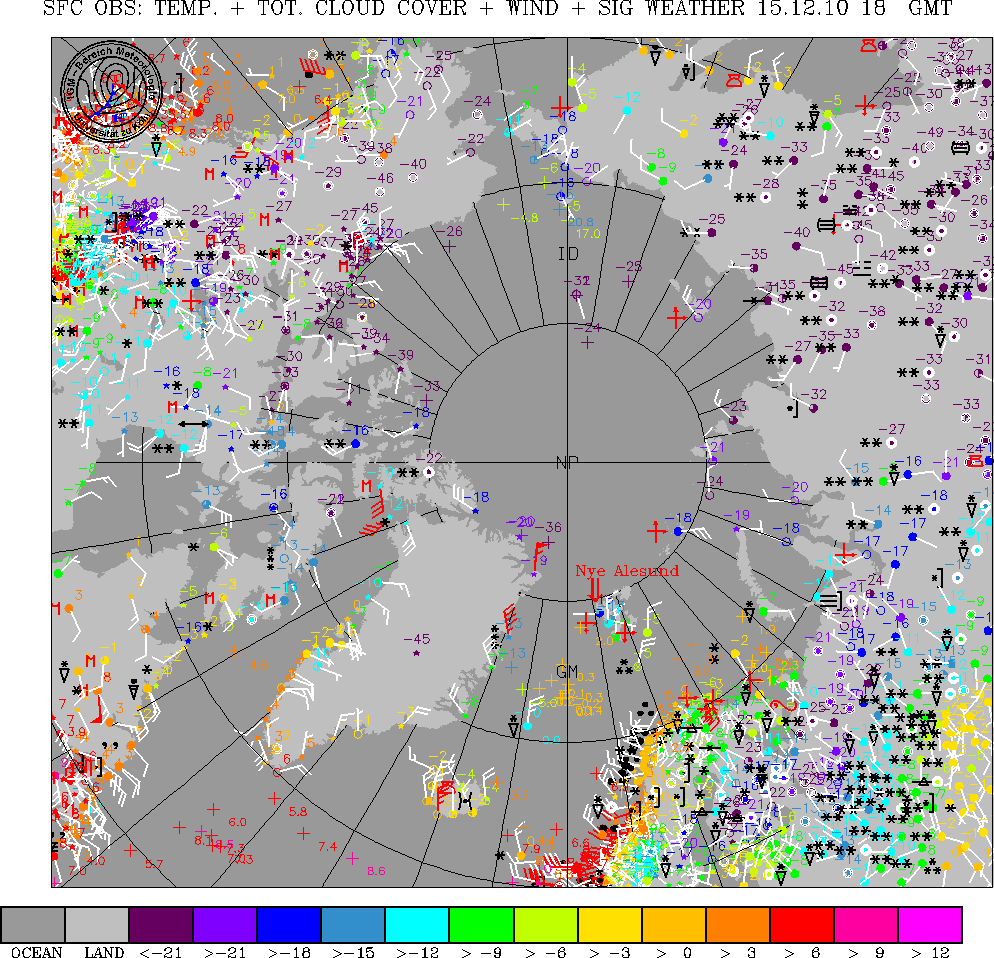Pick the pink >9 legend swatch

point(866,924)
